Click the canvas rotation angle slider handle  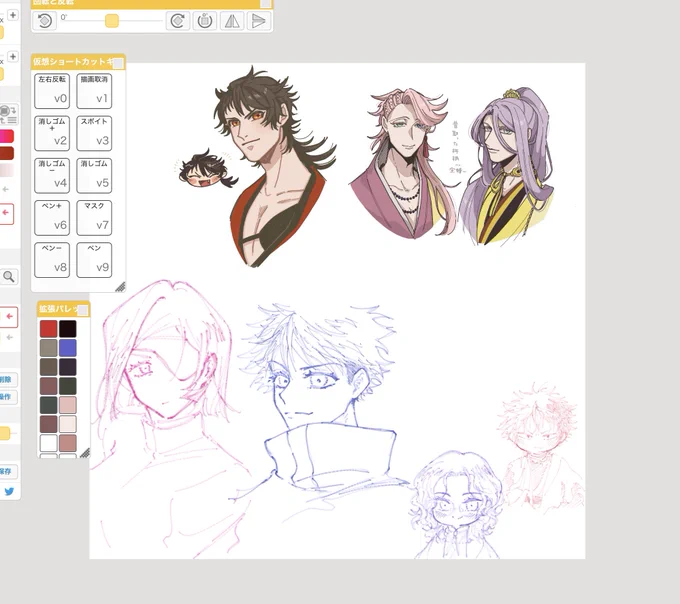pyautogui.click(x=112, y=21)
